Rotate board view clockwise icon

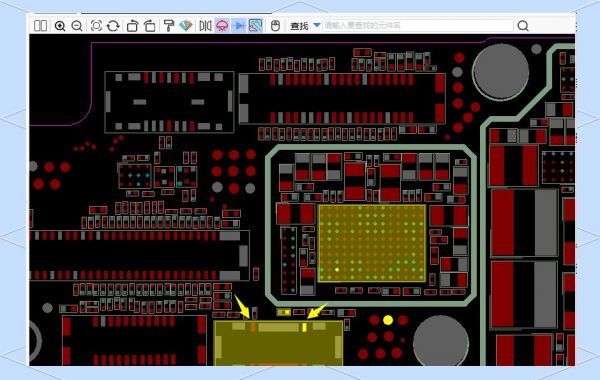[x=132, y=26]
